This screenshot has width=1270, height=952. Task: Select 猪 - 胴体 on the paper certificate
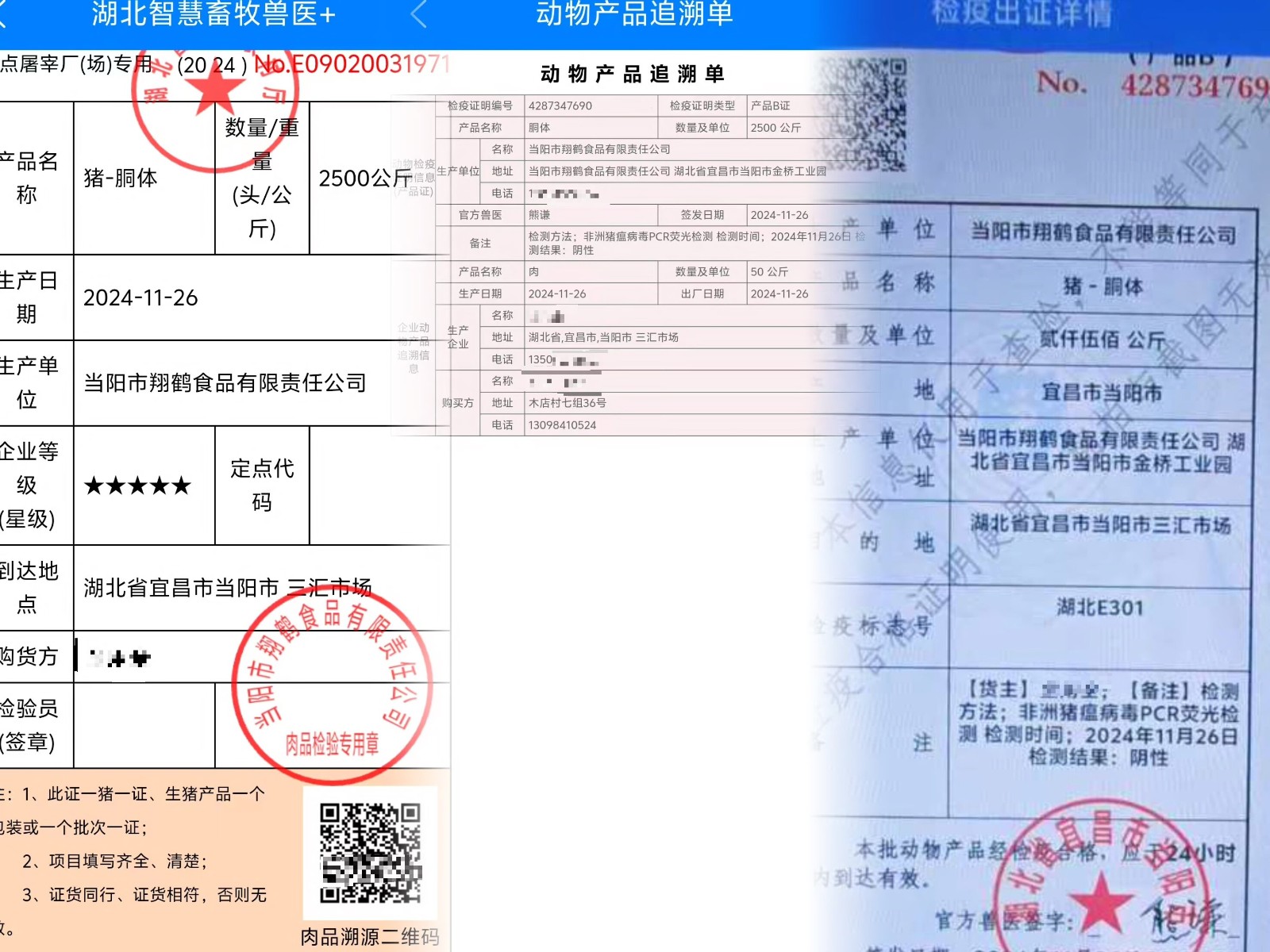tap(1103, 286)
